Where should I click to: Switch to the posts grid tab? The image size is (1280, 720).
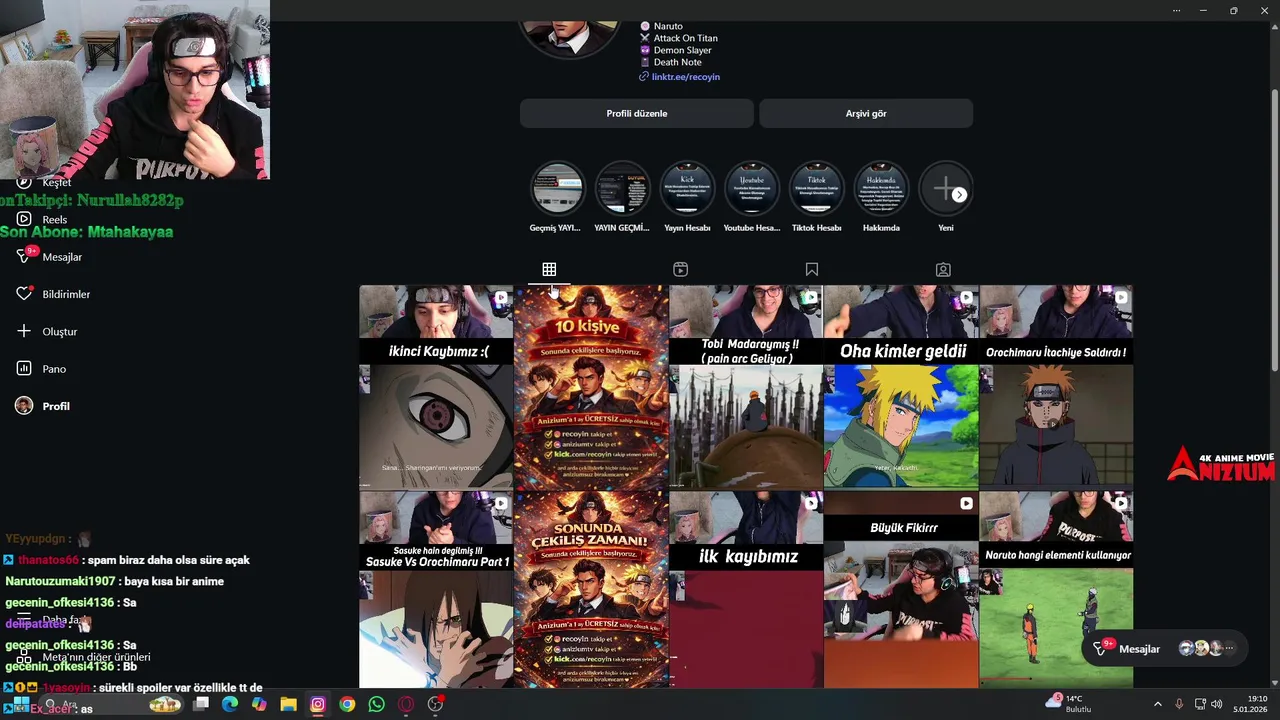[549, 269]
